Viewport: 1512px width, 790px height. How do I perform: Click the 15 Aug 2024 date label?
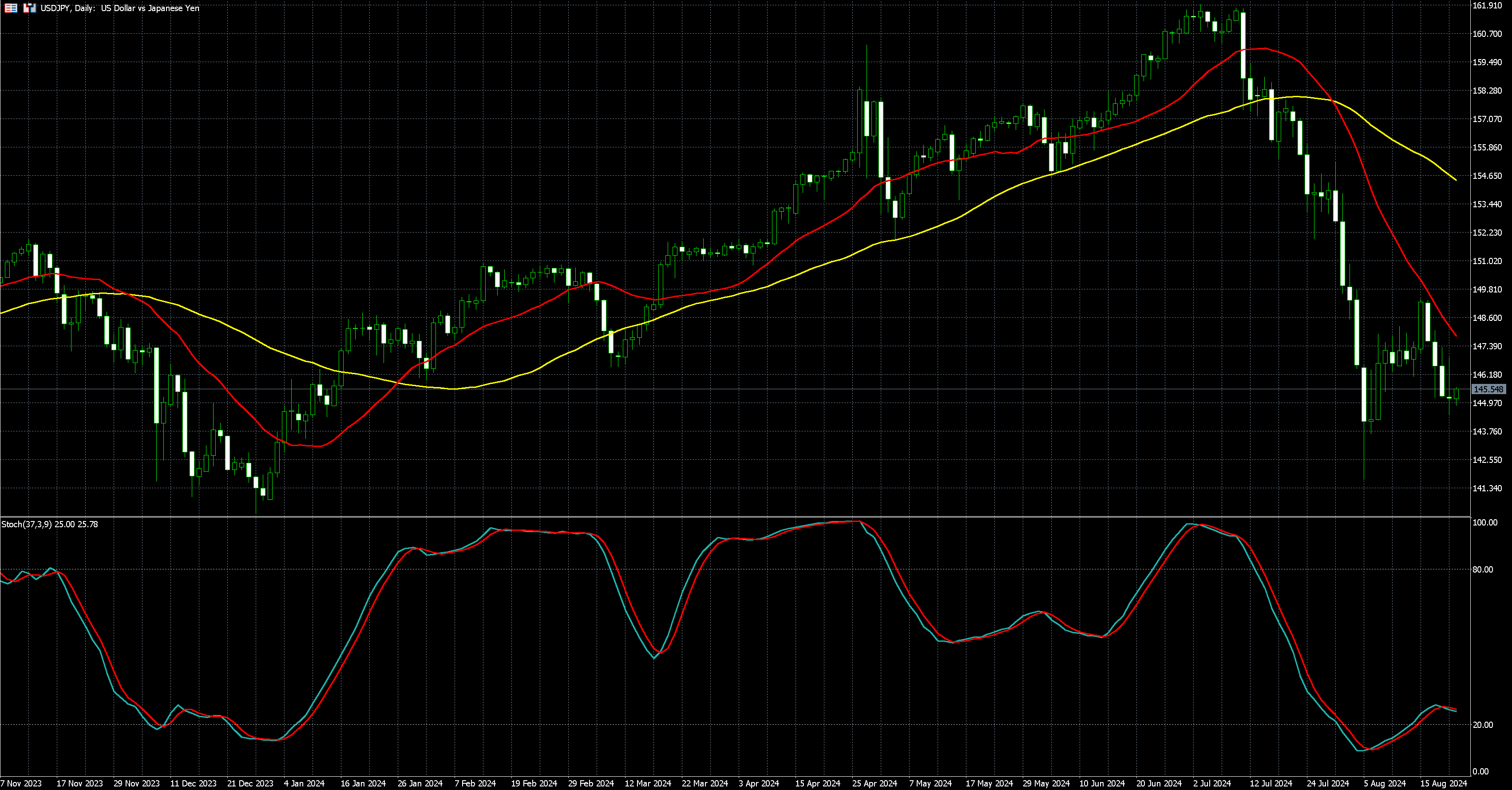pyautogui.click(x=1443, y=783)
